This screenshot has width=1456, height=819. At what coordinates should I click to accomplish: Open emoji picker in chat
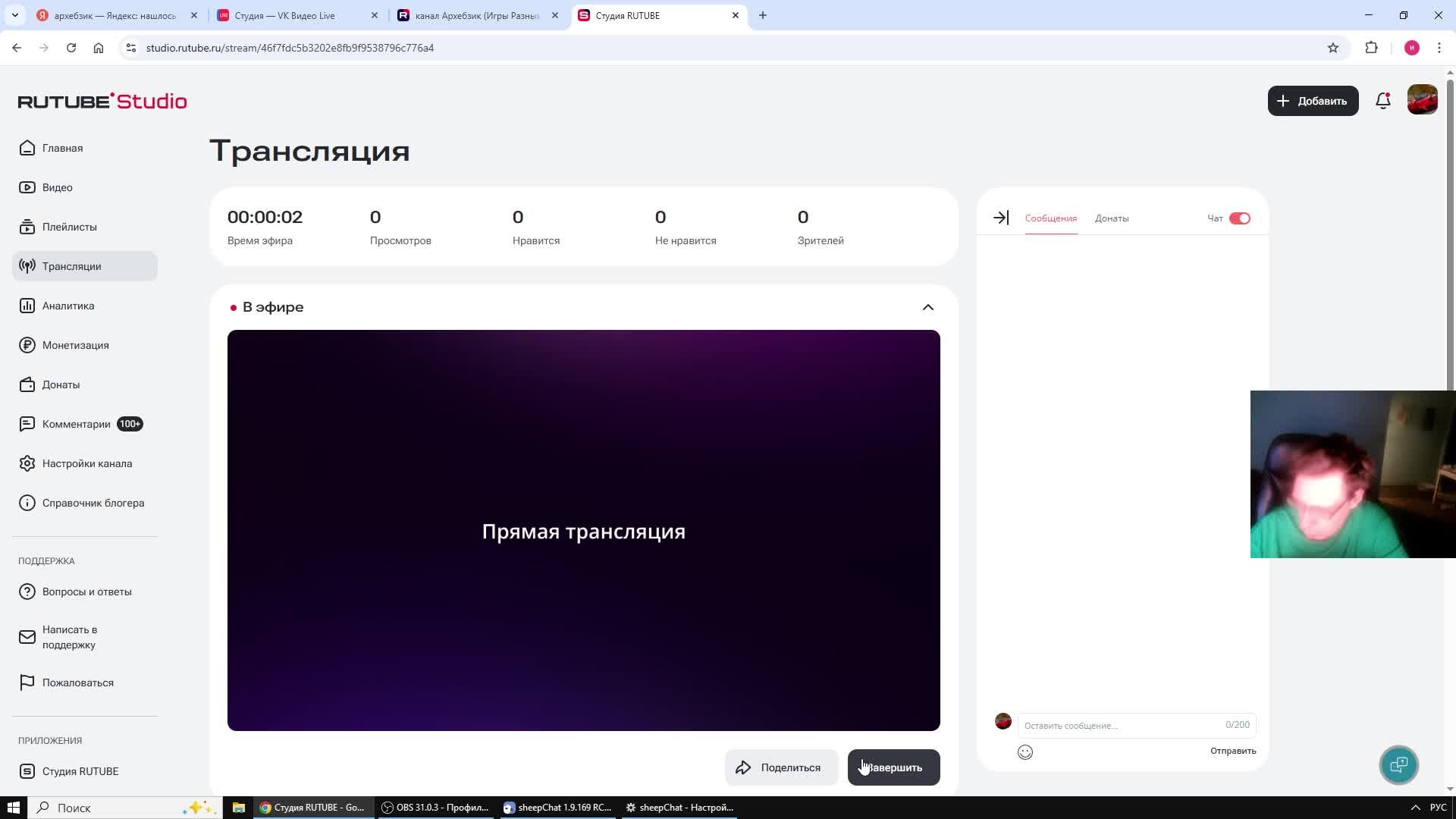(1025, 752)
